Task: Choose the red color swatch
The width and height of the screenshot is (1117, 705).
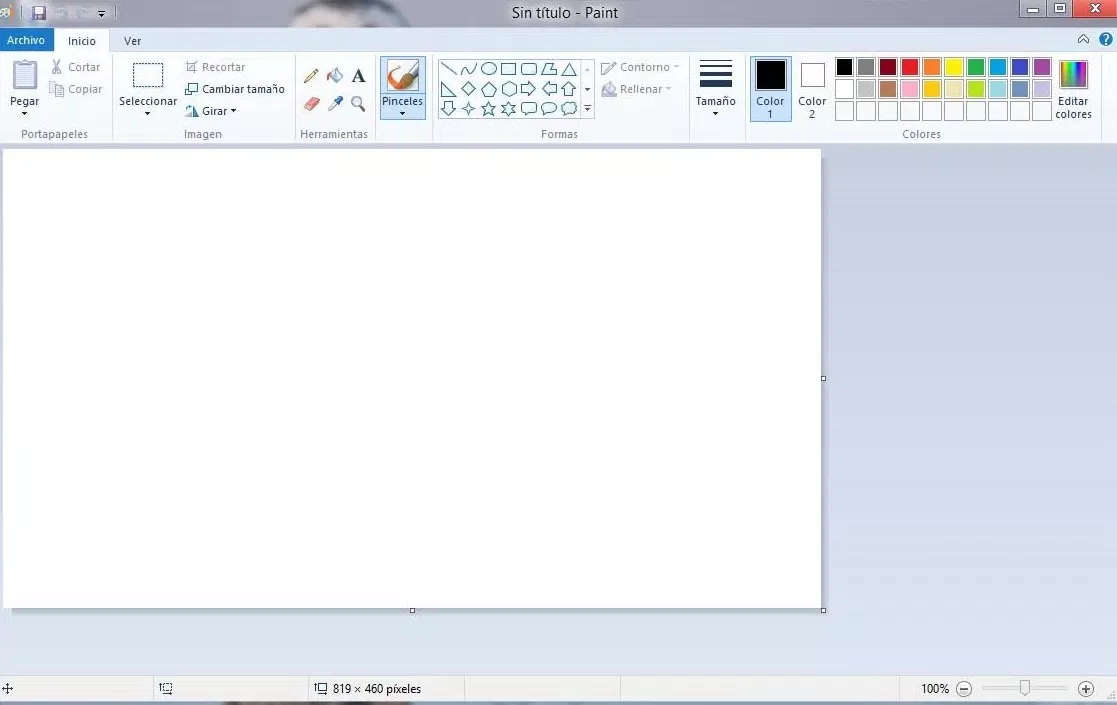Action: pyautogui.click(x=909, y=67)
